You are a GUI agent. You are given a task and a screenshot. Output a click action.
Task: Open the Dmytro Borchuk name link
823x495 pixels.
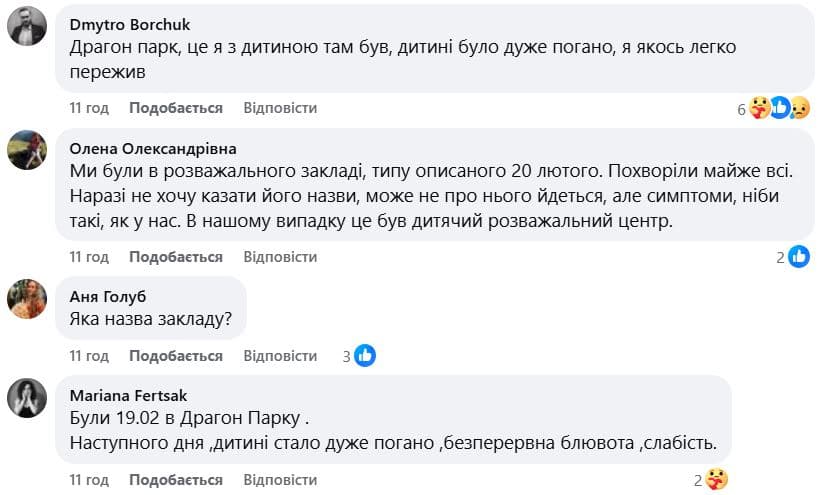click(130, 24)
